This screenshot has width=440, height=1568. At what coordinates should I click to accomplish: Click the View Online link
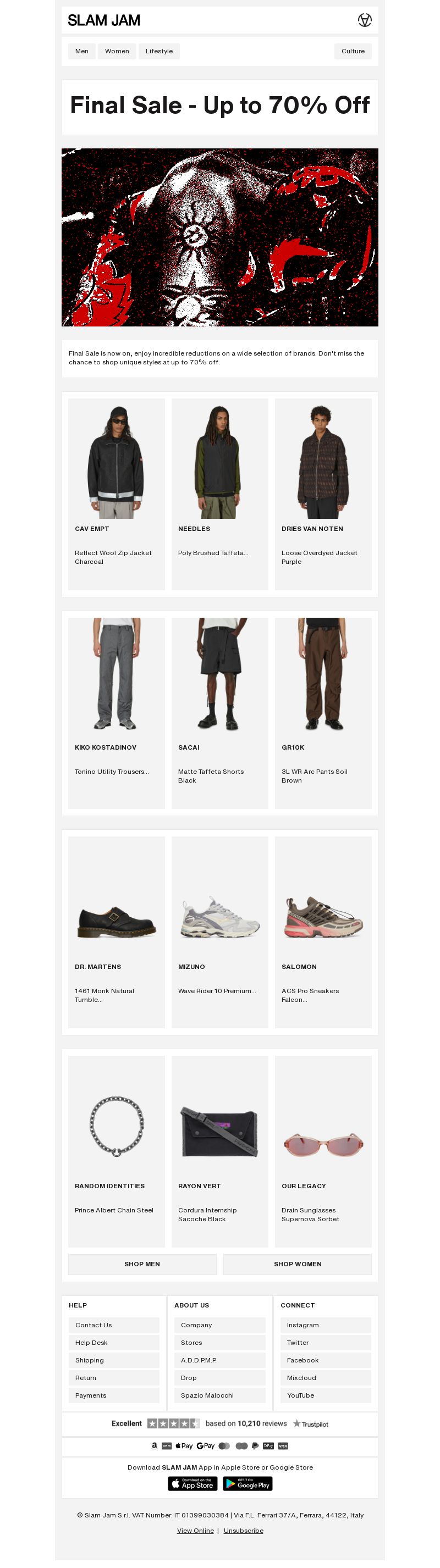tap(195, 1530)
